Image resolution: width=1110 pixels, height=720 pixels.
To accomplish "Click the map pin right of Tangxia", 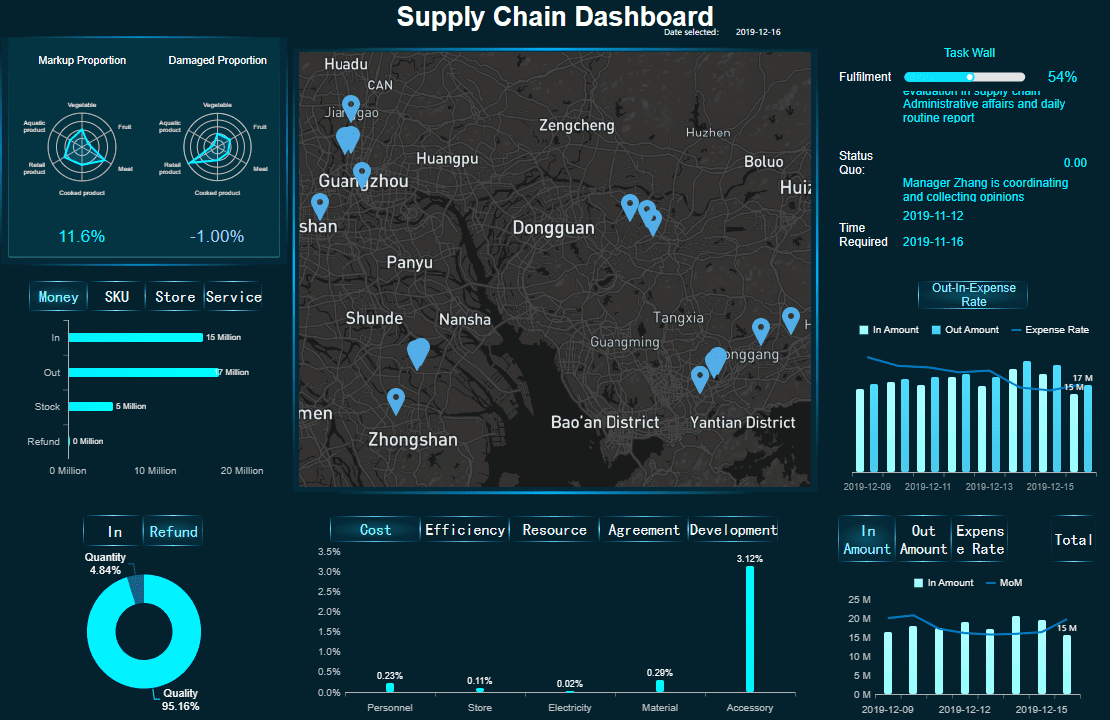I will pos(761,330).
